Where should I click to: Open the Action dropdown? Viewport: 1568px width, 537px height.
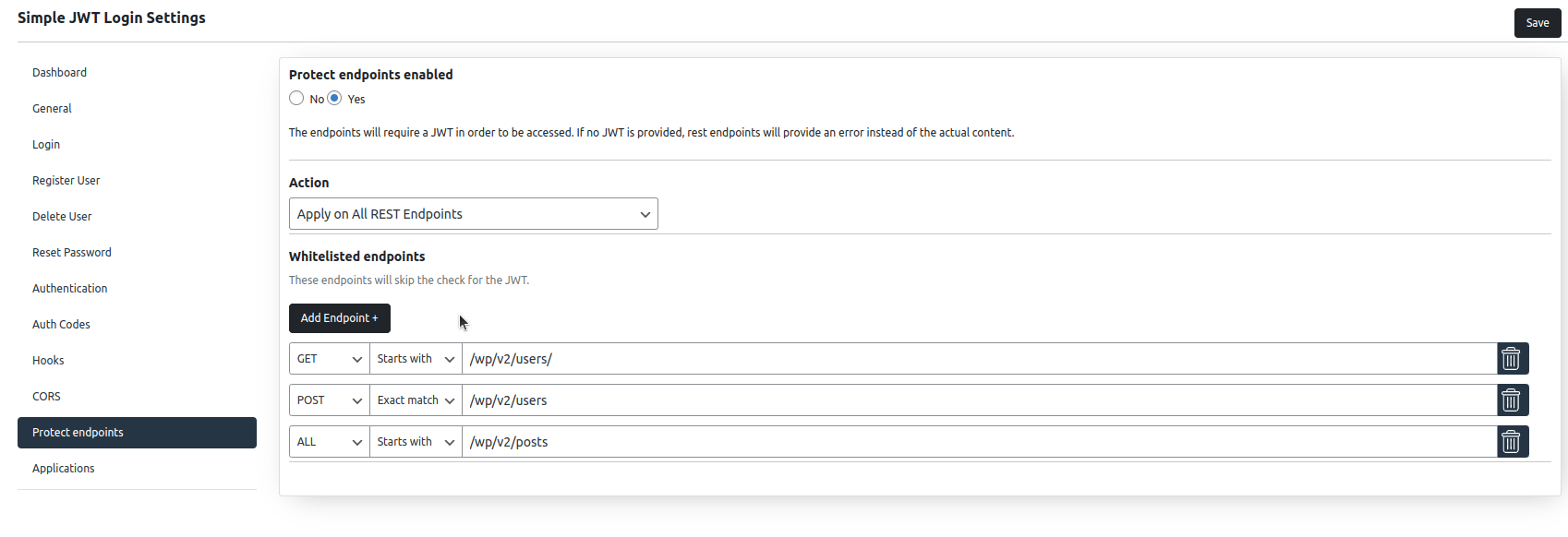pos(473,214)
